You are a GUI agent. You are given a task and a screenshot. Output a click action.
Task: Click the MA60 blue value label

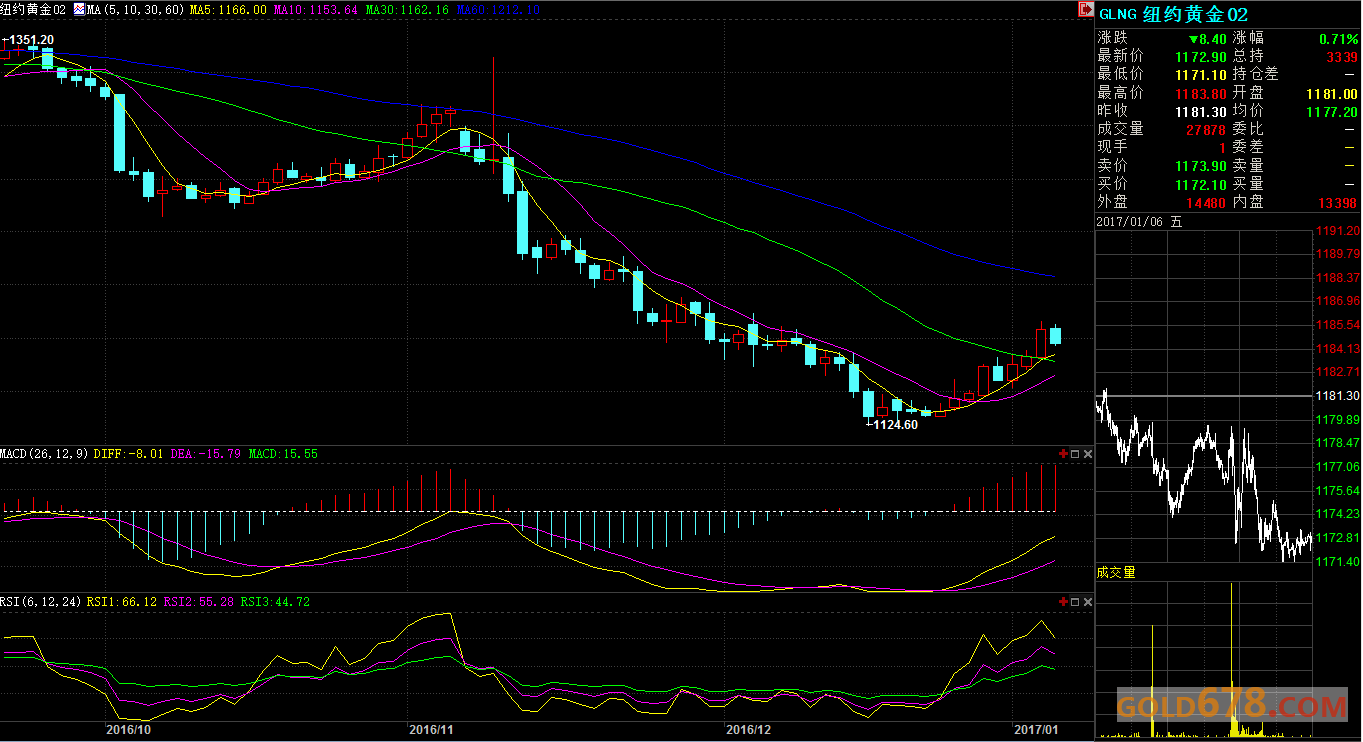coord(499,9)
